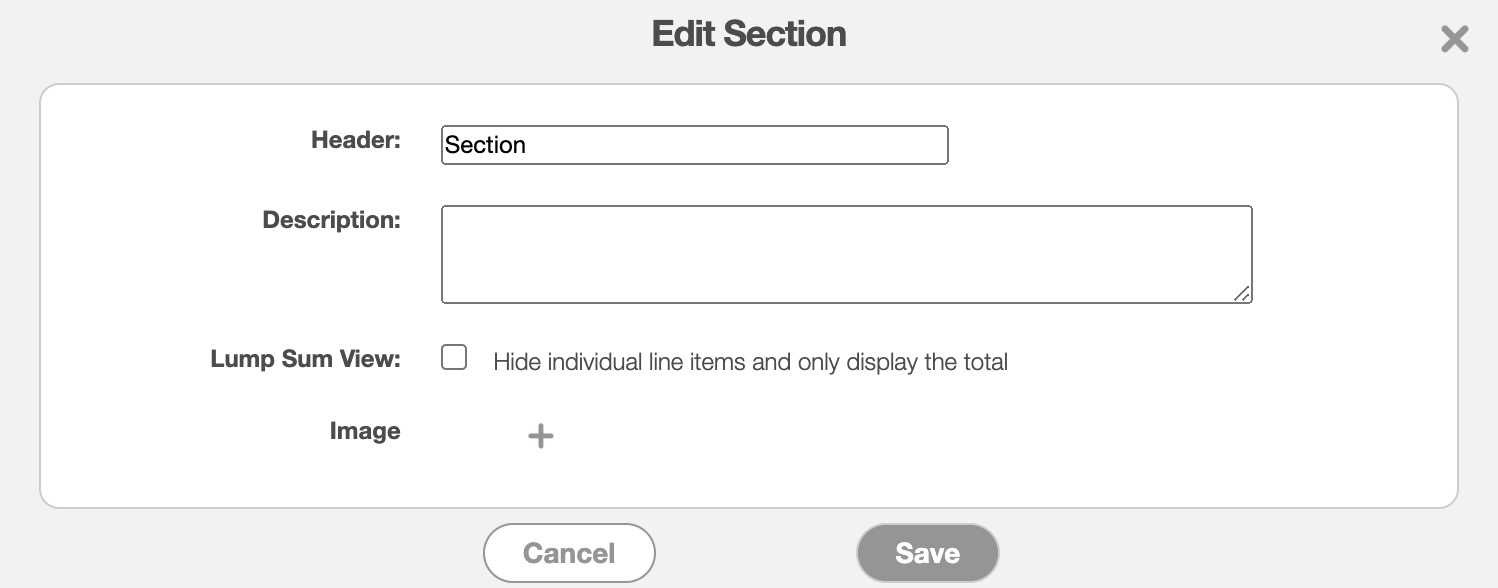Click the plus icon to add image
Viewport: 1498px width, 588px height.
540,435
